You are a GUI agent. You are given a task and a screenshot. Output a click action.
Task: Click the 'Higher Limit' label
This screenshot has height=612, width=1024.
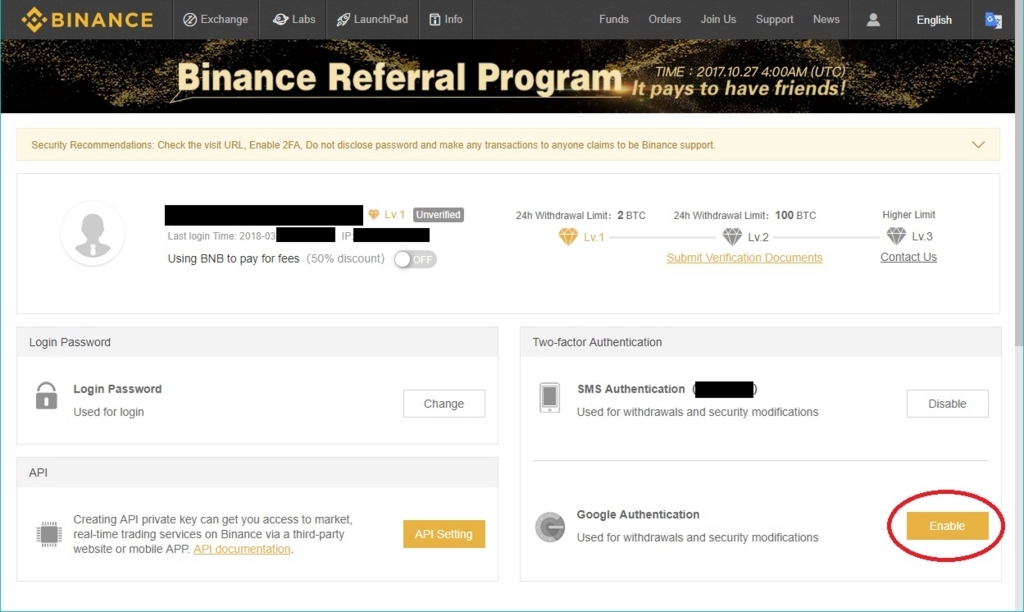pos(908,214)
